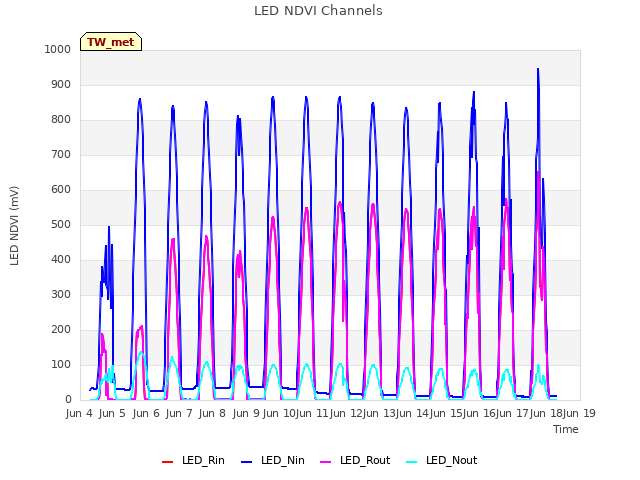Click the Jun 19 x-axis tick label

(x=579, y=413)
